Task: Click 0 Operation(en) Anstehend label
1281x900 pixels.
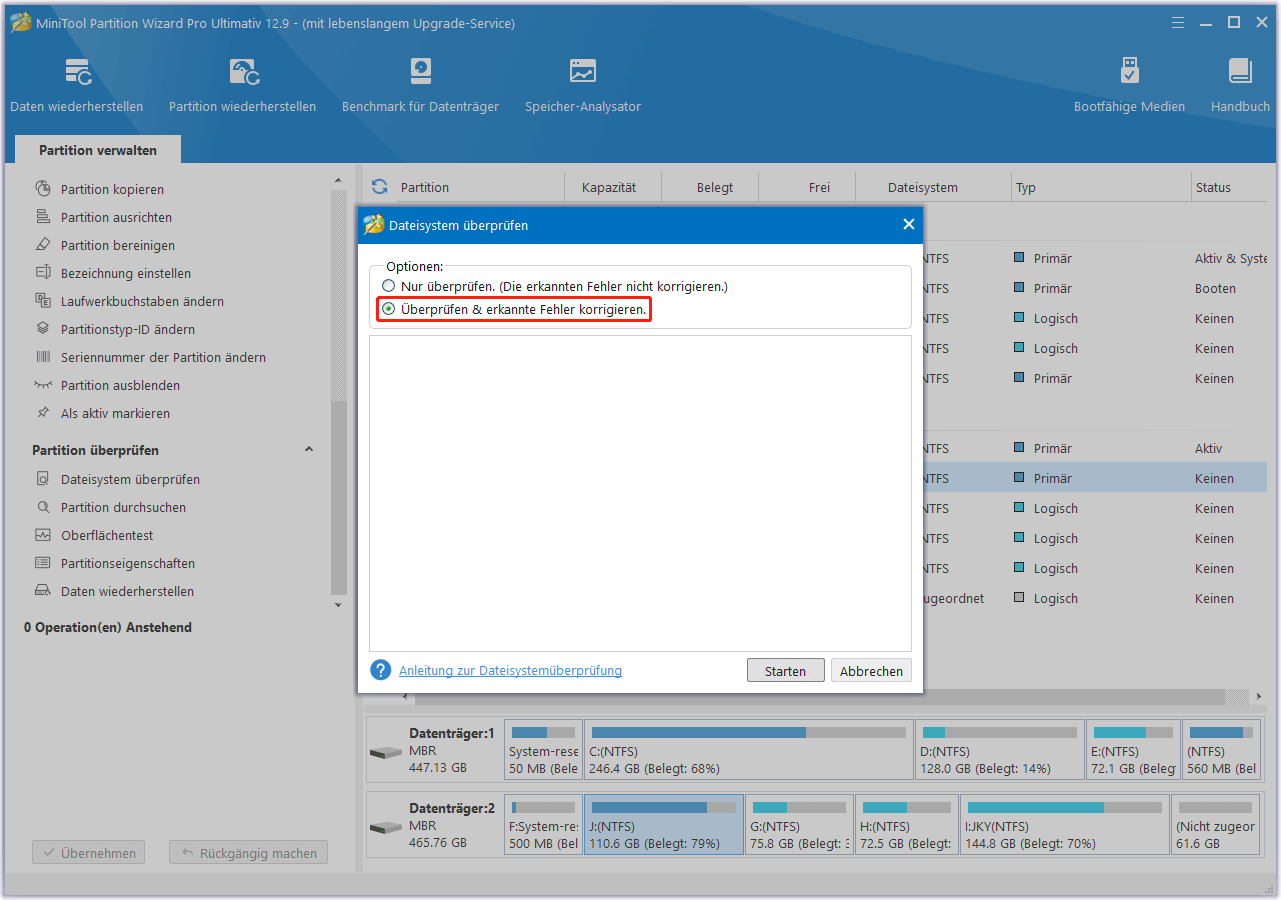Action: pos(108,627)
